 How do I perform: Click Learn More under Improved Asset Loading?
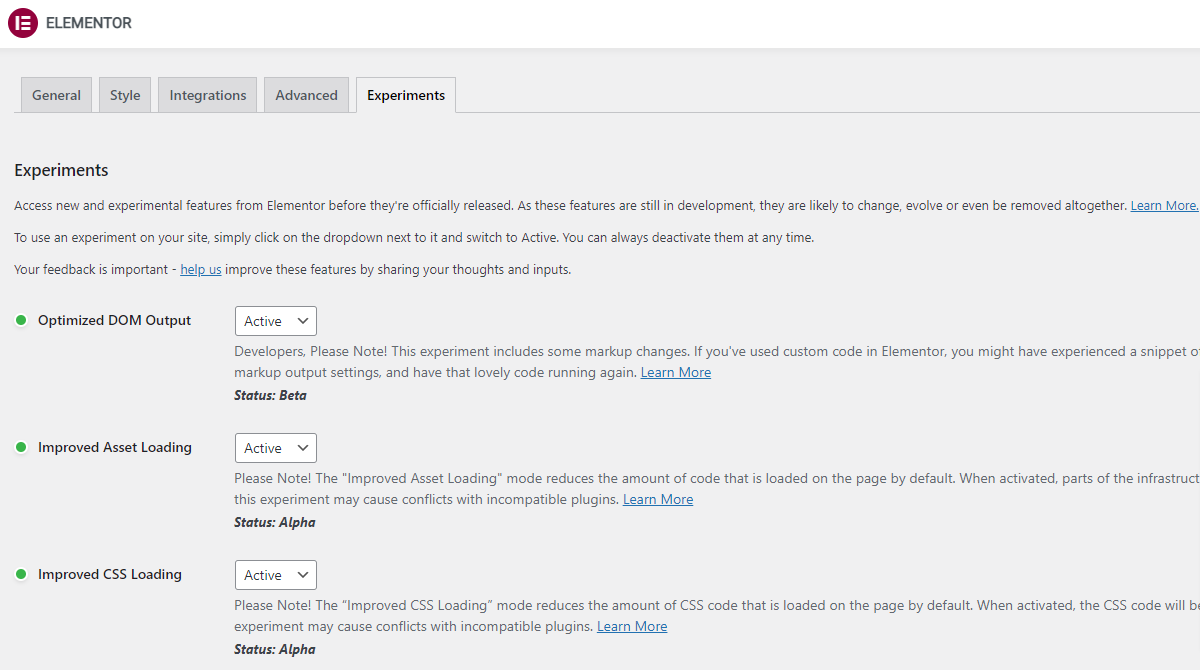tap(658, 499)
